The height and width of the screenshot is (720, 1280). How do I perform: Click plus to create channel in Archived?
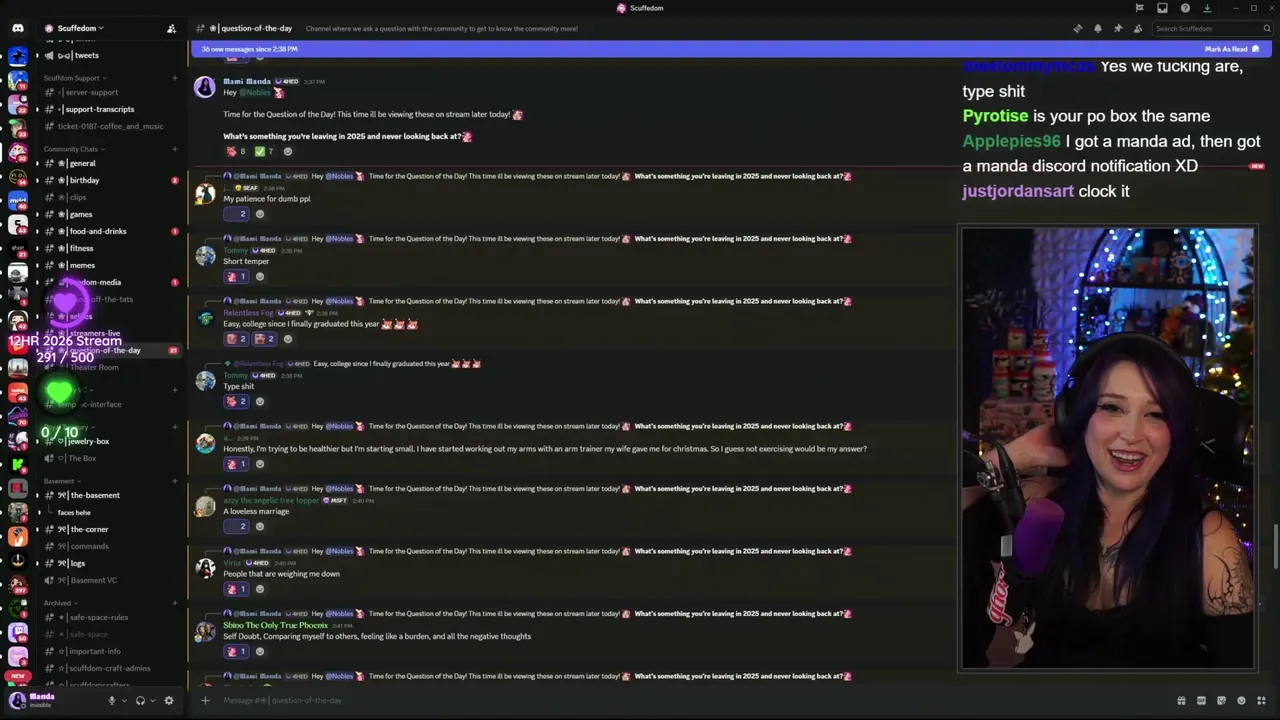174,603
